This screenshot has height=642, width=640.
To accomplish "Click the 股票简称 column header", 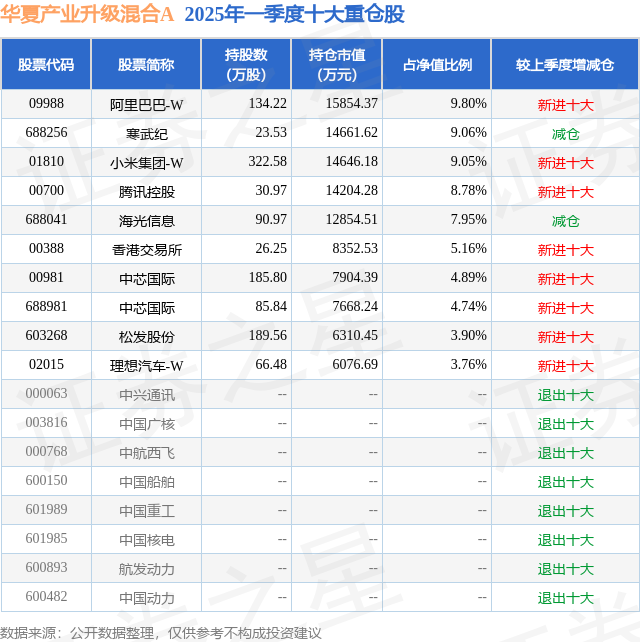I will (146, 64).
